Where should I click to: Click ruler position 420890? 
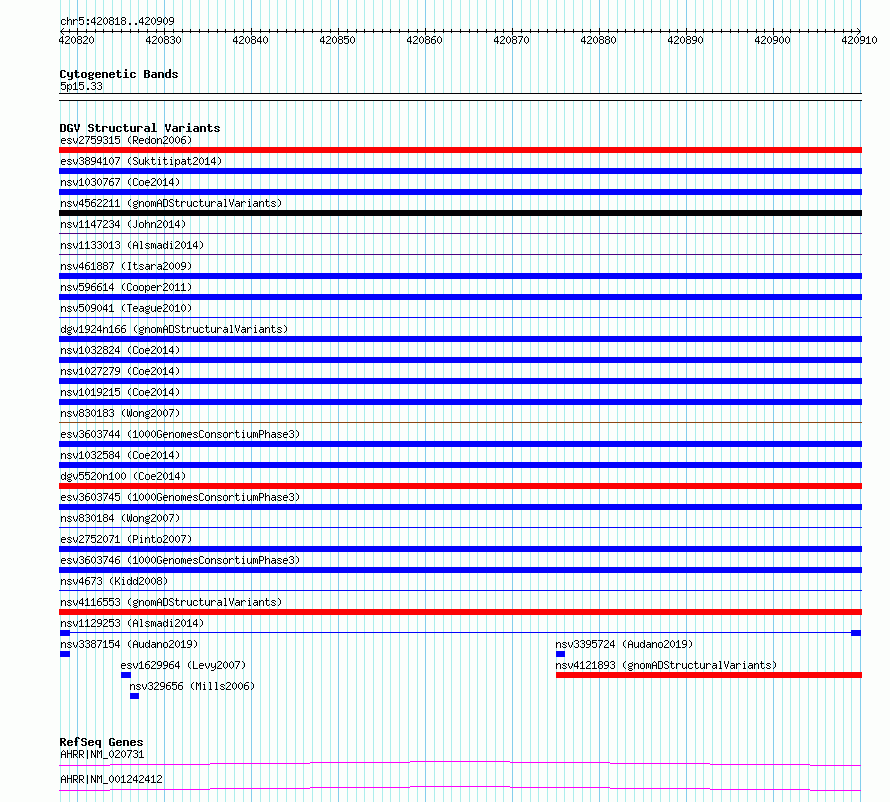685,40
